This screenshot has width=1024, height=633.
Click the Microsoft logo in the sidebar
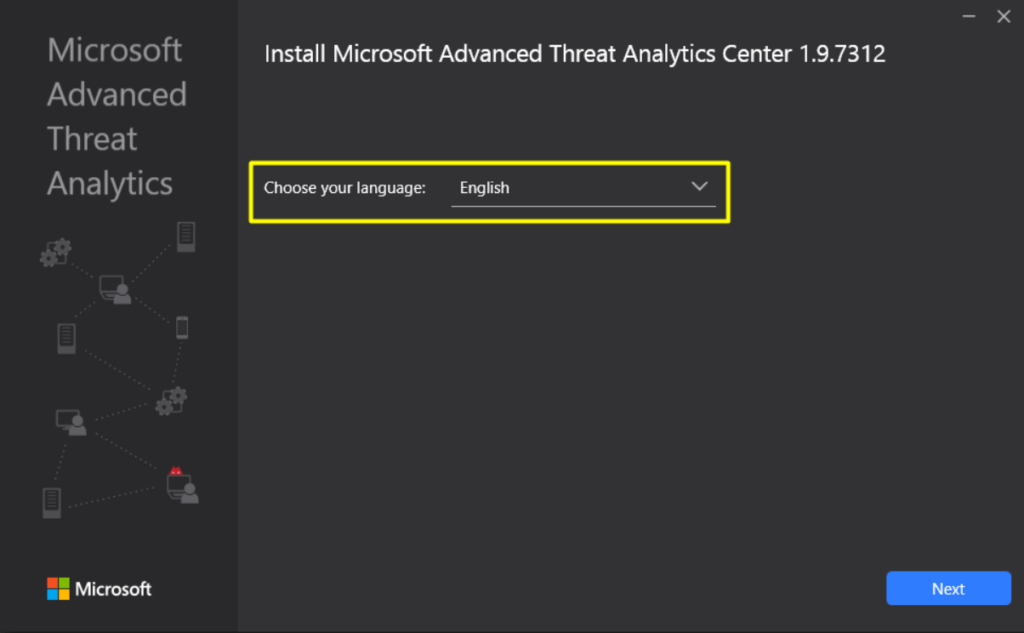coord(99,589)
